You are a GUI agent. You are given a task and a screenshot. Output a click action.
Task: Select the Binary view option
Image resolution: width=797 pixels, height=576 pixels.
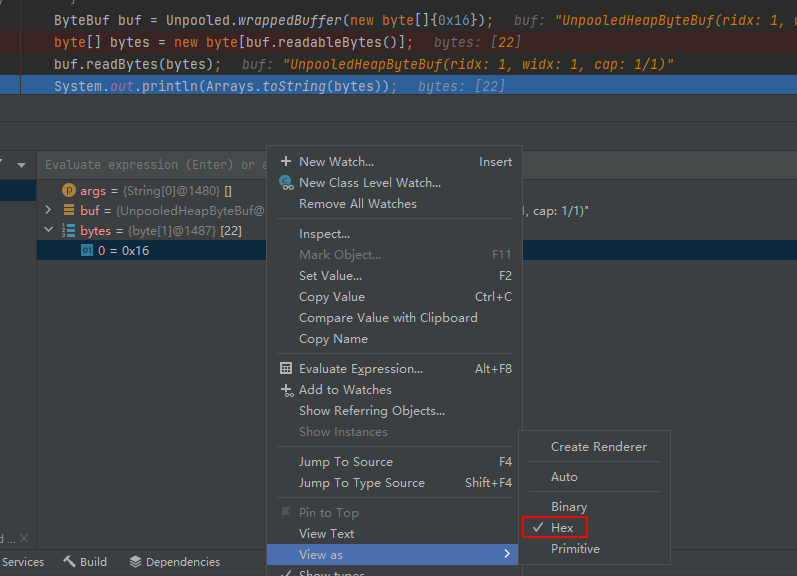(x=569, y=506)
